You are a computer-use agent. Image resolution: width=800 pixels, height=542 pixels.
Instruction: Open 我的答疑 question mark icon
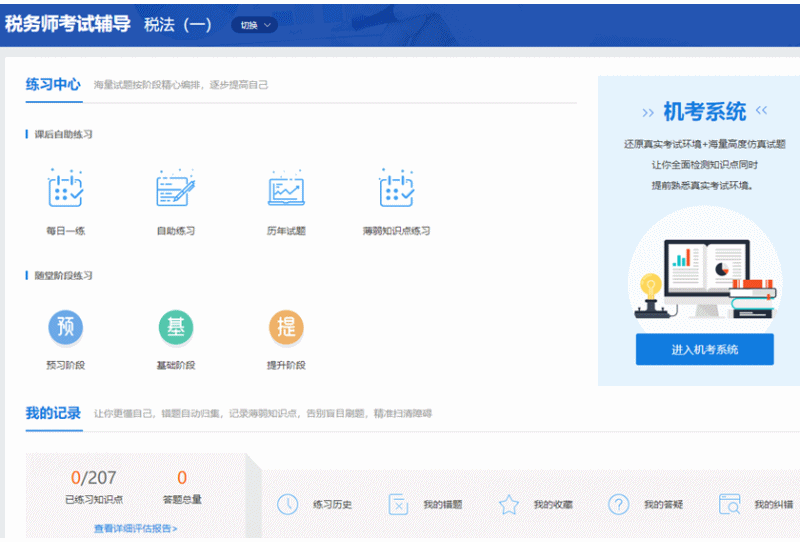pyautogui.click(x=619, y=505)
